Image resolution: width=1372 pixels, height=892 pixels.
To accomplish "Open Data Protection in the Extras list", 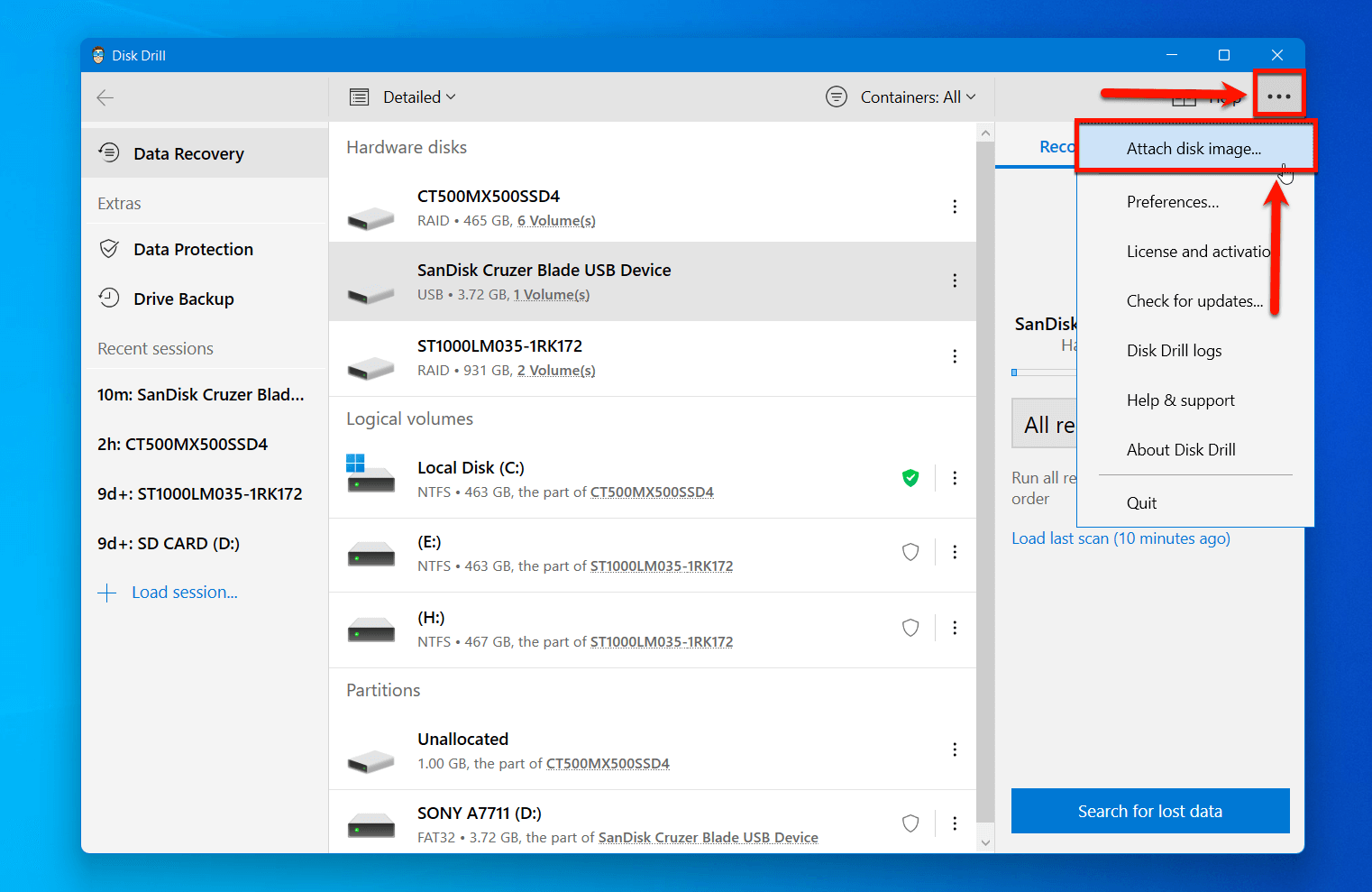I will click(205, 249).
